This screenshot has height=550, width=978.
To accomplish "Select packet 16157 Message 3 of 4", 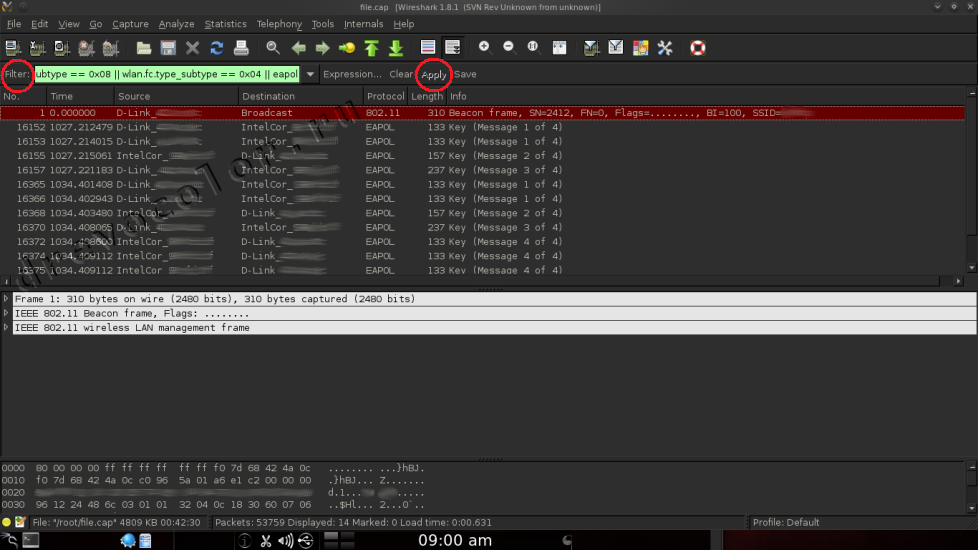I will point(483,170).
